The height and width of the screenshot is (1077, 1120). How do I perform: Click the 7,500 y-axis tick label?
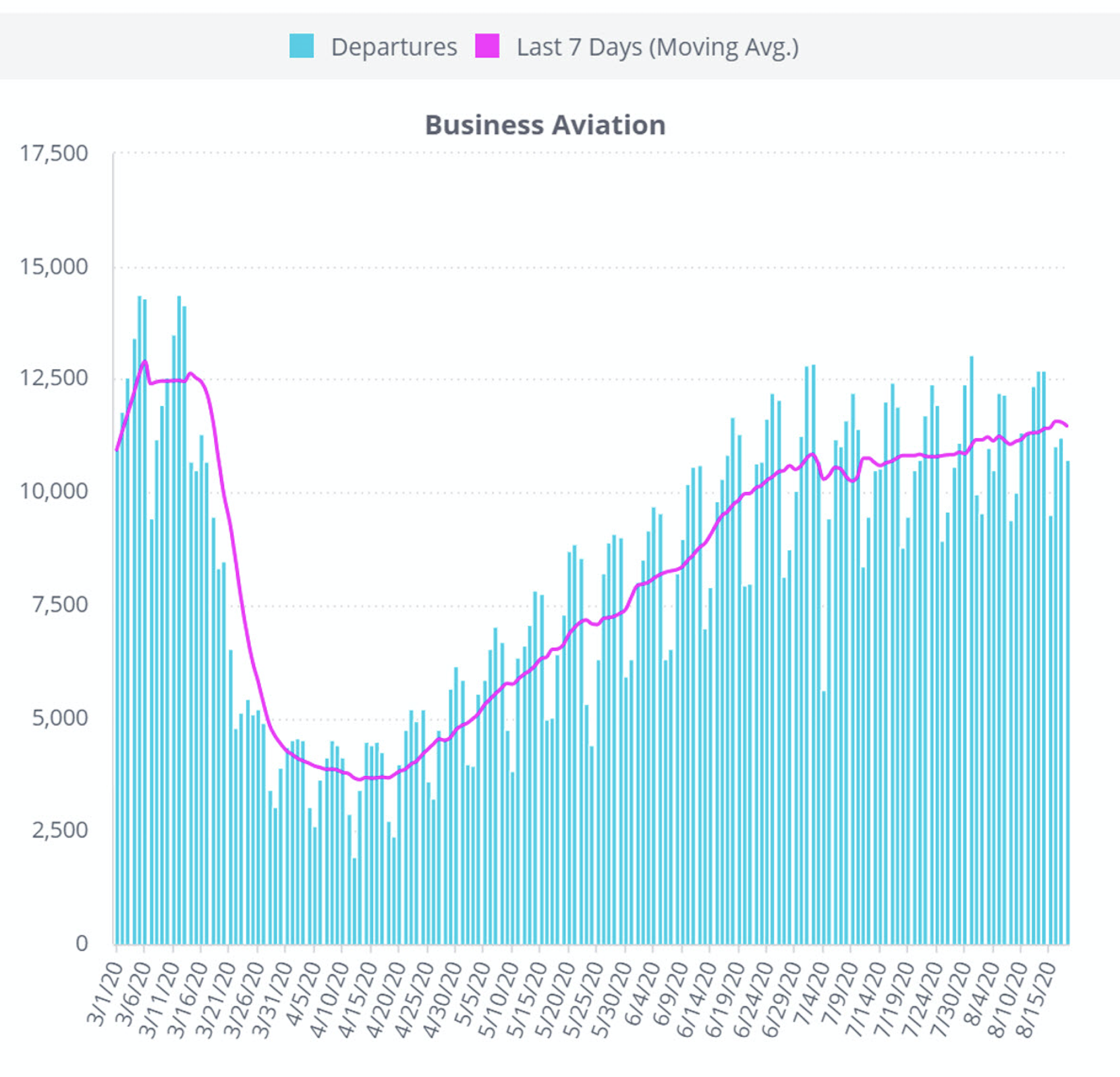tap(60, 605)
